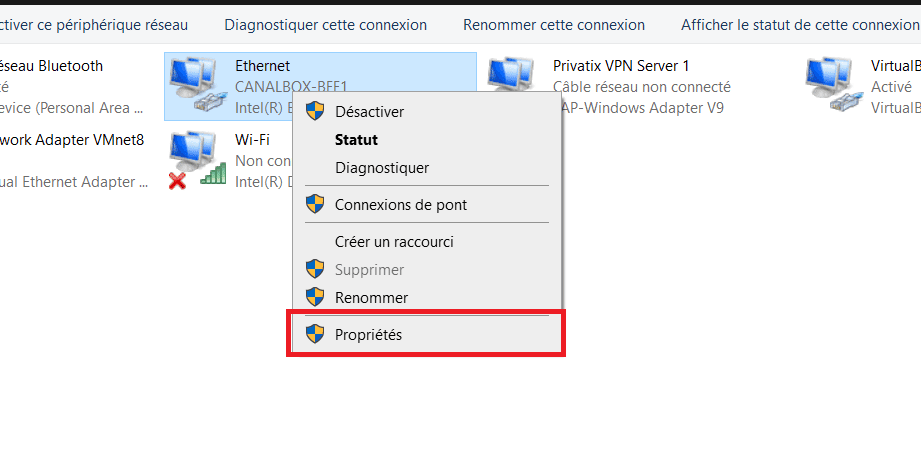Click the shield icon beside Propriétés

coord(315,334)
